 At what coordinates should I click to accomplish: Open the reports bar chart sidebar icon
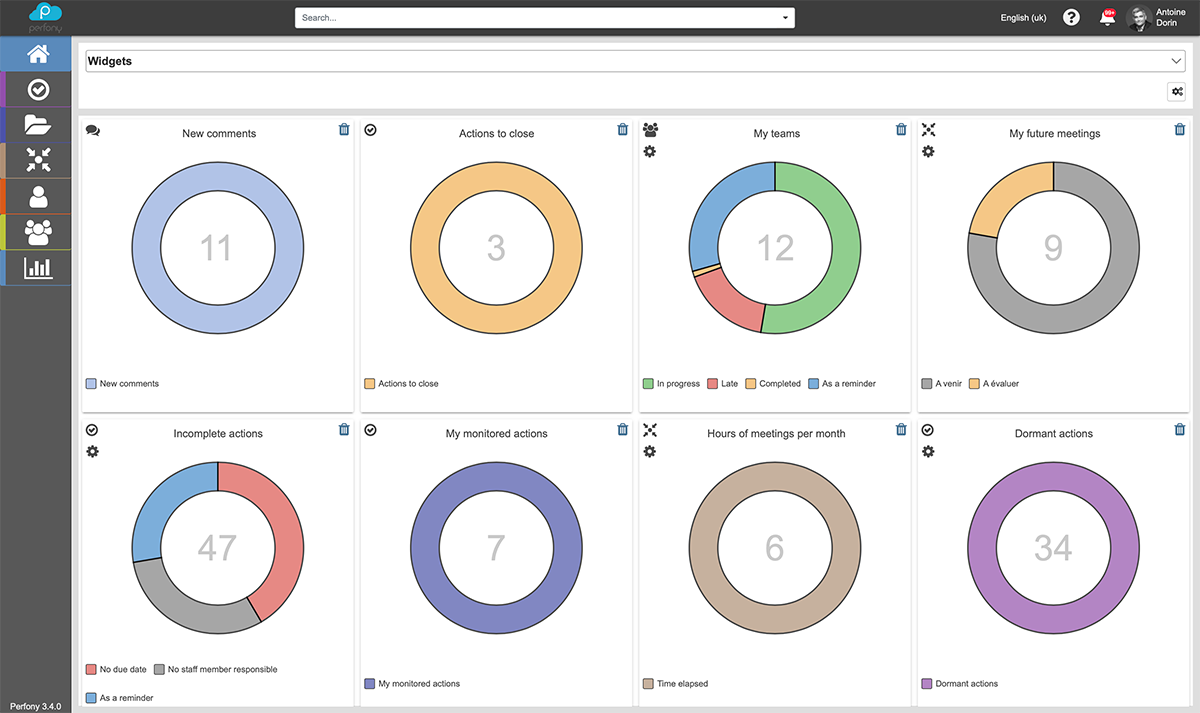click(x=37, y=267)
